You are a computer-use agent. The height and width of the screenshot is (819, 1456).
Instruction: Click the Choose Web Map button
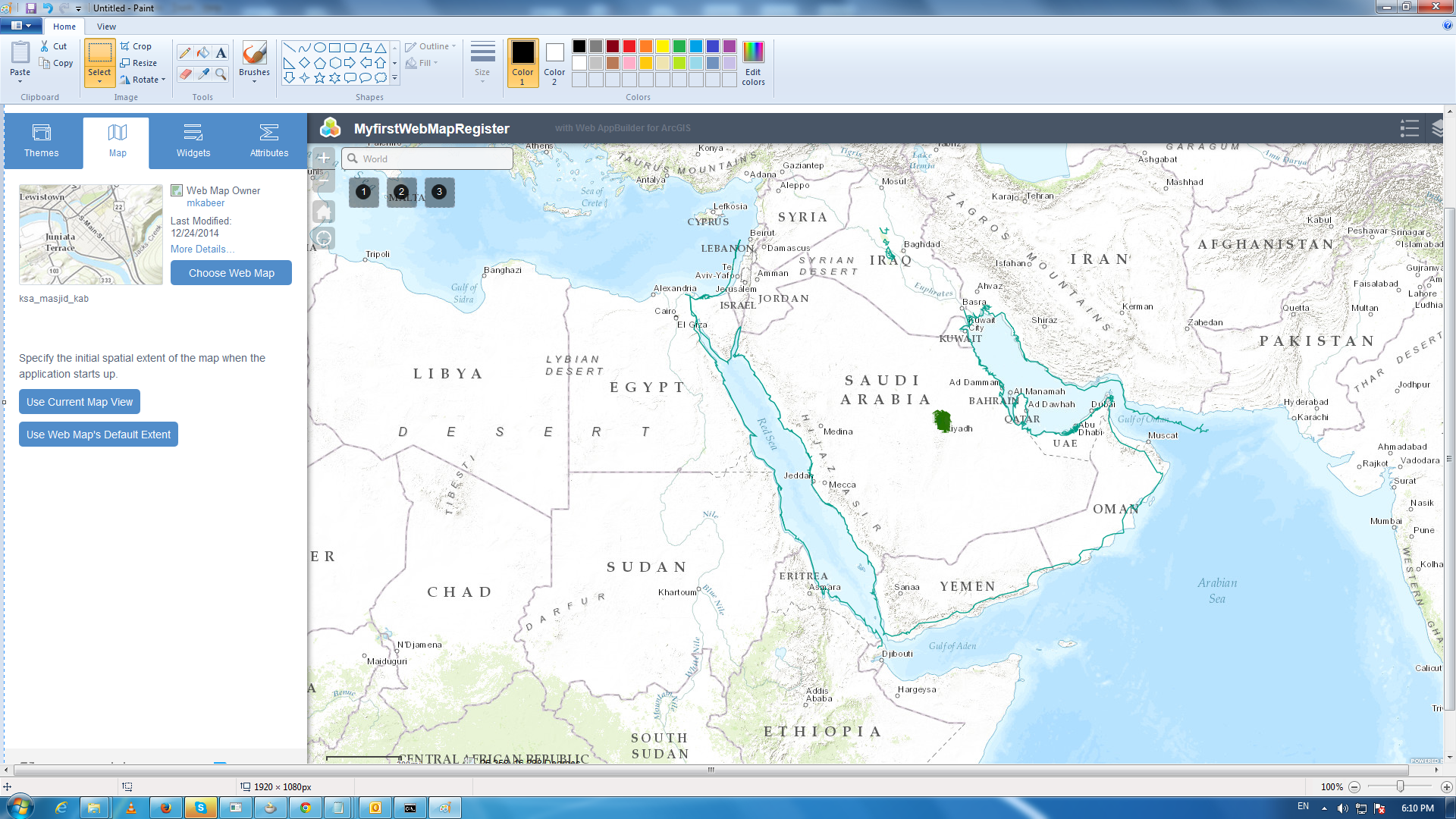pyautogui.click(x=231, y=273)
